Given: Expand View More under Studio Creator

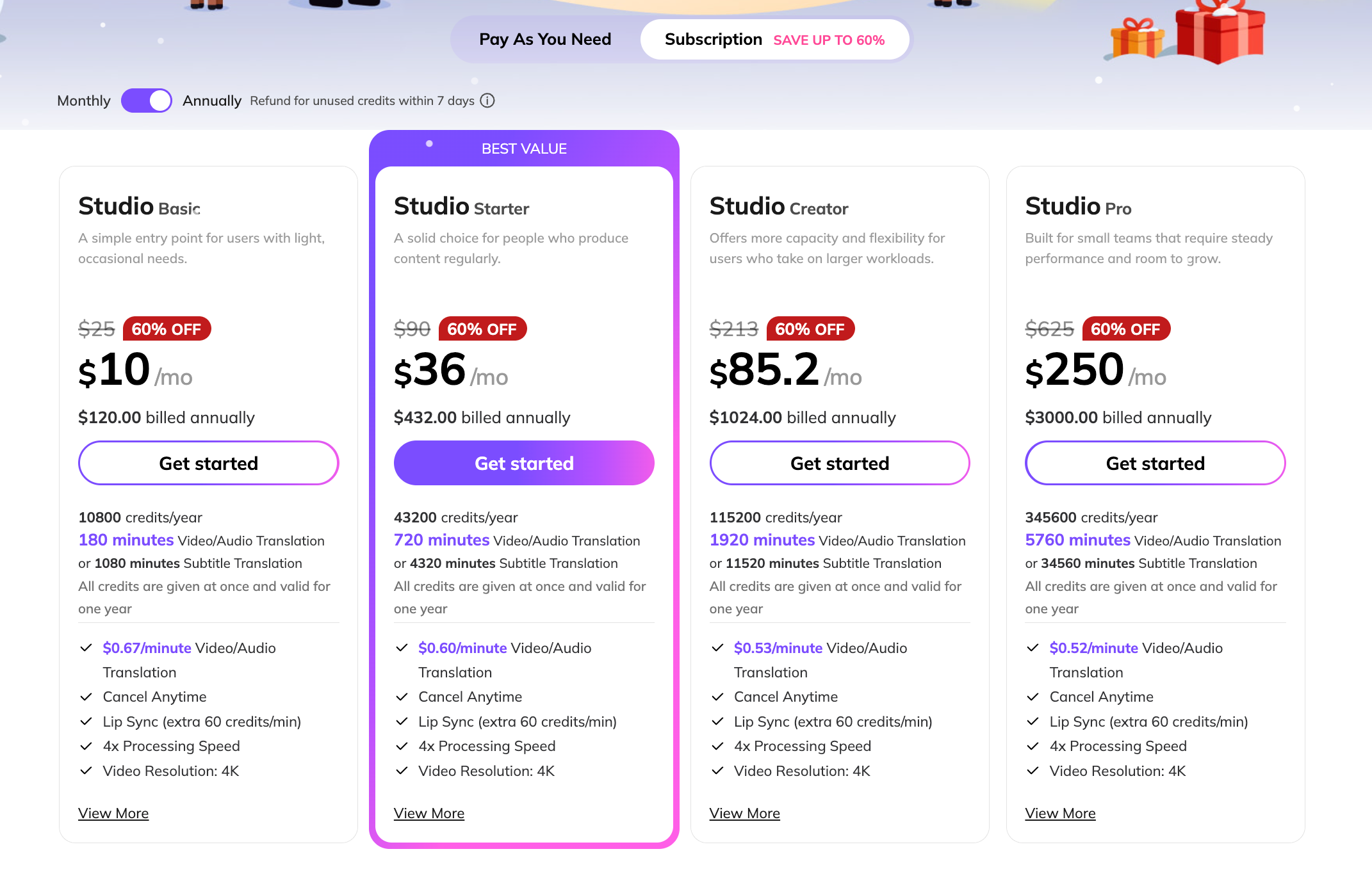Looking at the screenshot, I should click(x=744, y=813).
